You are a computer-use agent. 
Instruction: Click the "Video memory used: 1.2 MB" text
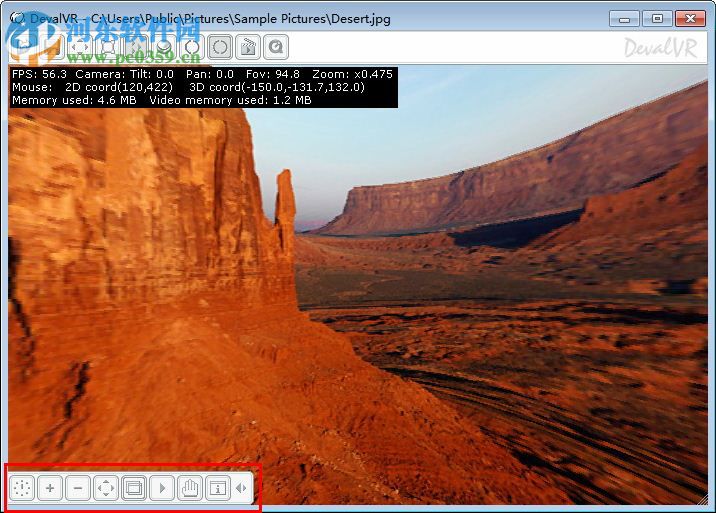[x=230, y=100]
